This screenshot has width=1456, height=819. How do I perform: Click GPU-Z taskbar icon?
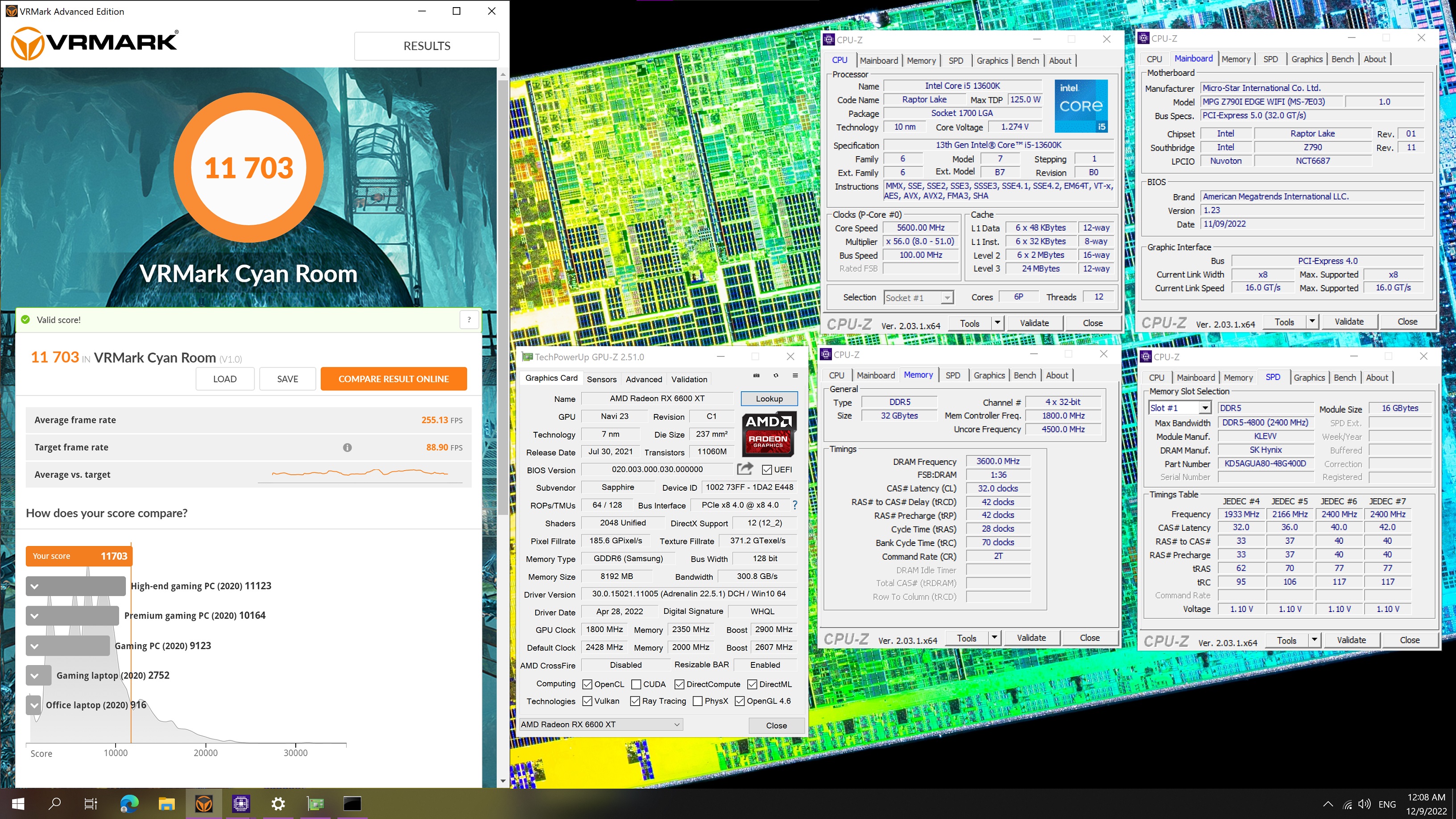pyautogui.click(x=315, y=803)
